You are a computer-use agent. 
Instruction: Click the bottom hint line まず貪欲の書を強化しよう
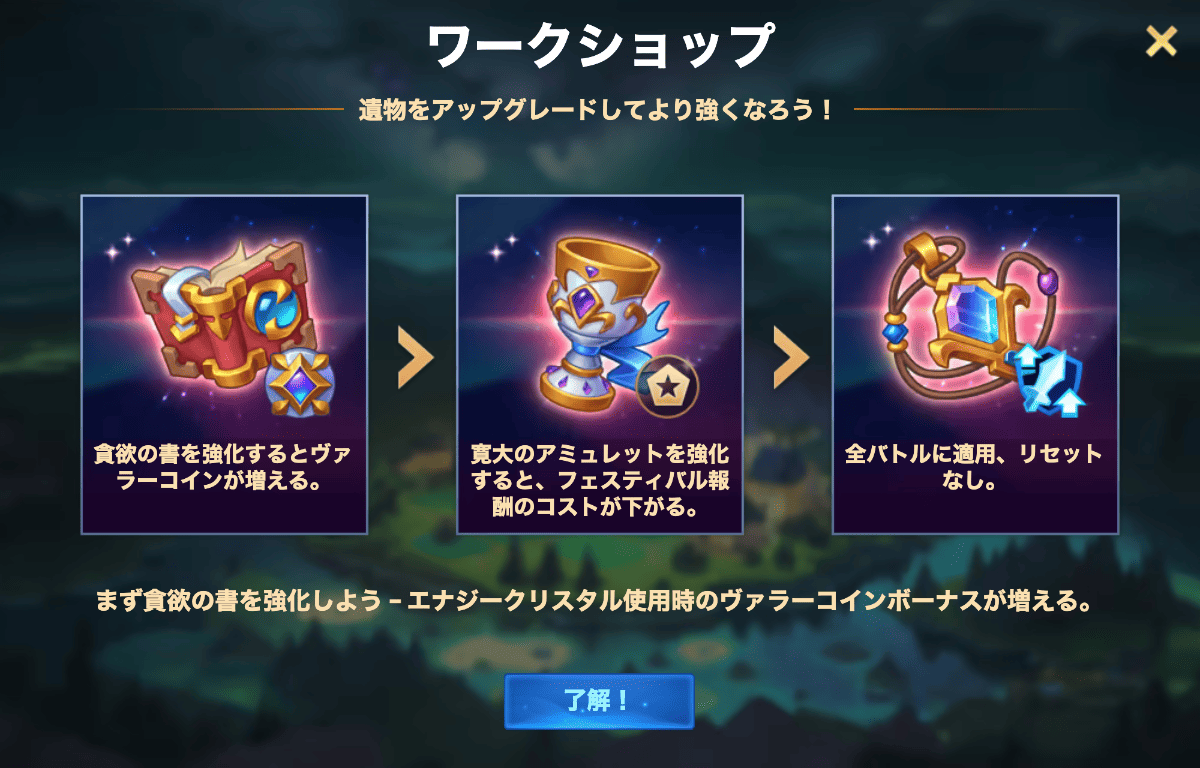(592, 603)
